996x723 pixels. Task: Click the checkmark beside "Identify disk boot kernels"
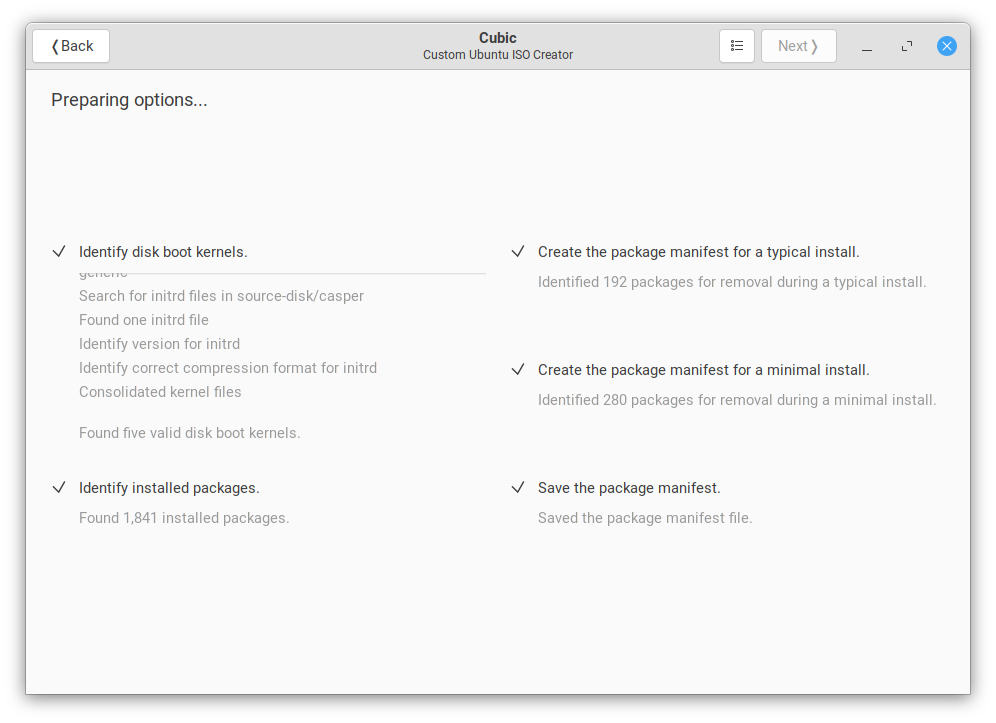pos(59,252)
